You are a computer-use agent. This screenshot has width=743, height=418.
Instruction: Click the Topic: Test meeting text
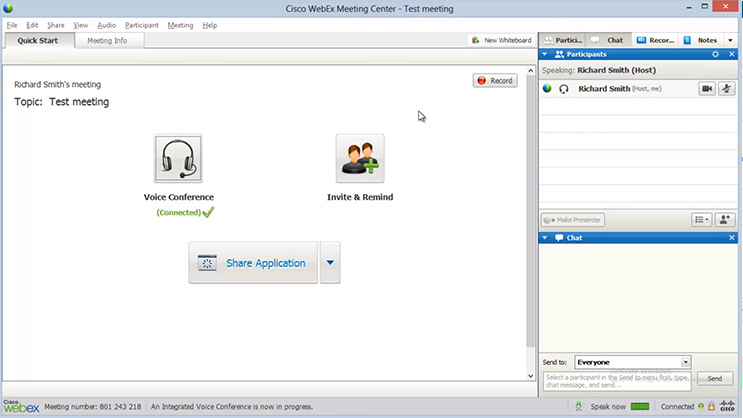pyautogui.click(x=62, y=102)
